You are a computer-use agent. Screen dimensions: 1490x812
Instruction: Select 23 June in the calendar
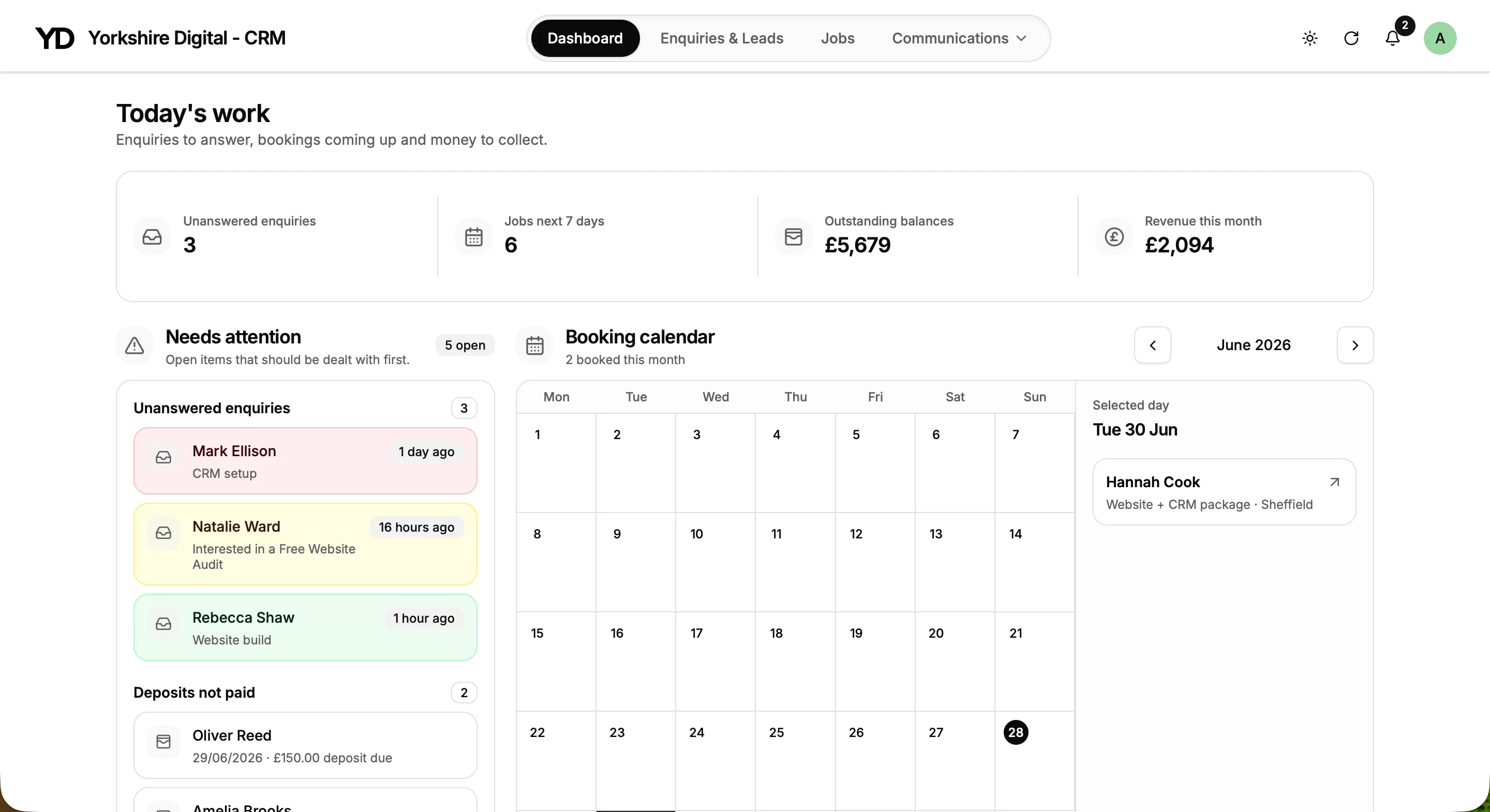[636, 761]
